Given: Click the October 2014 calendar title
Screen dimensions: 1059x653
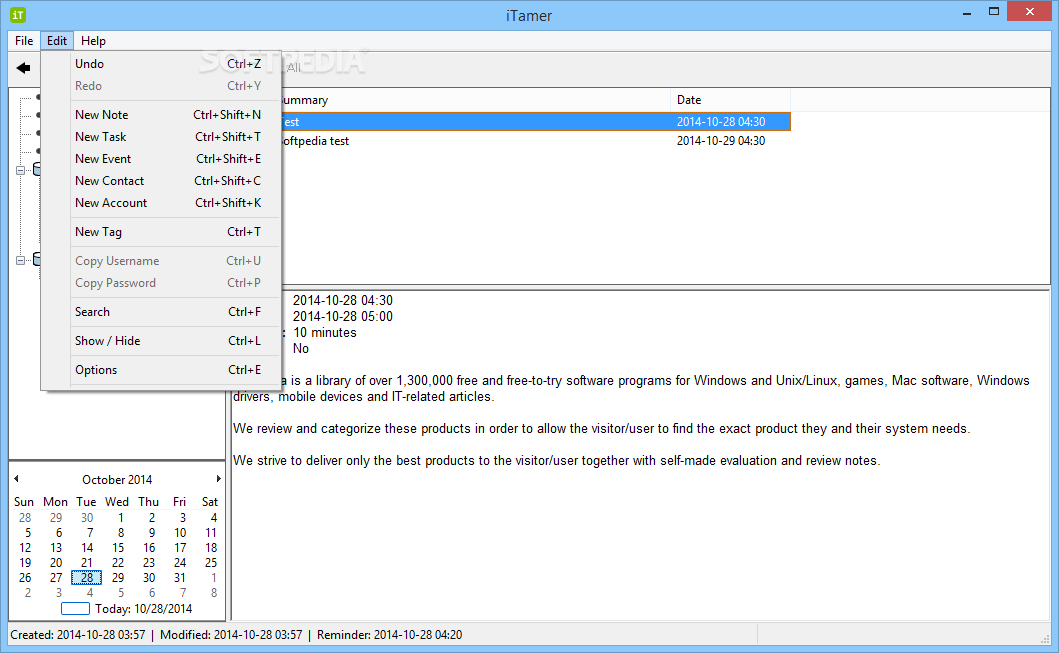Looking at the screenshot, I should [117, 479].
